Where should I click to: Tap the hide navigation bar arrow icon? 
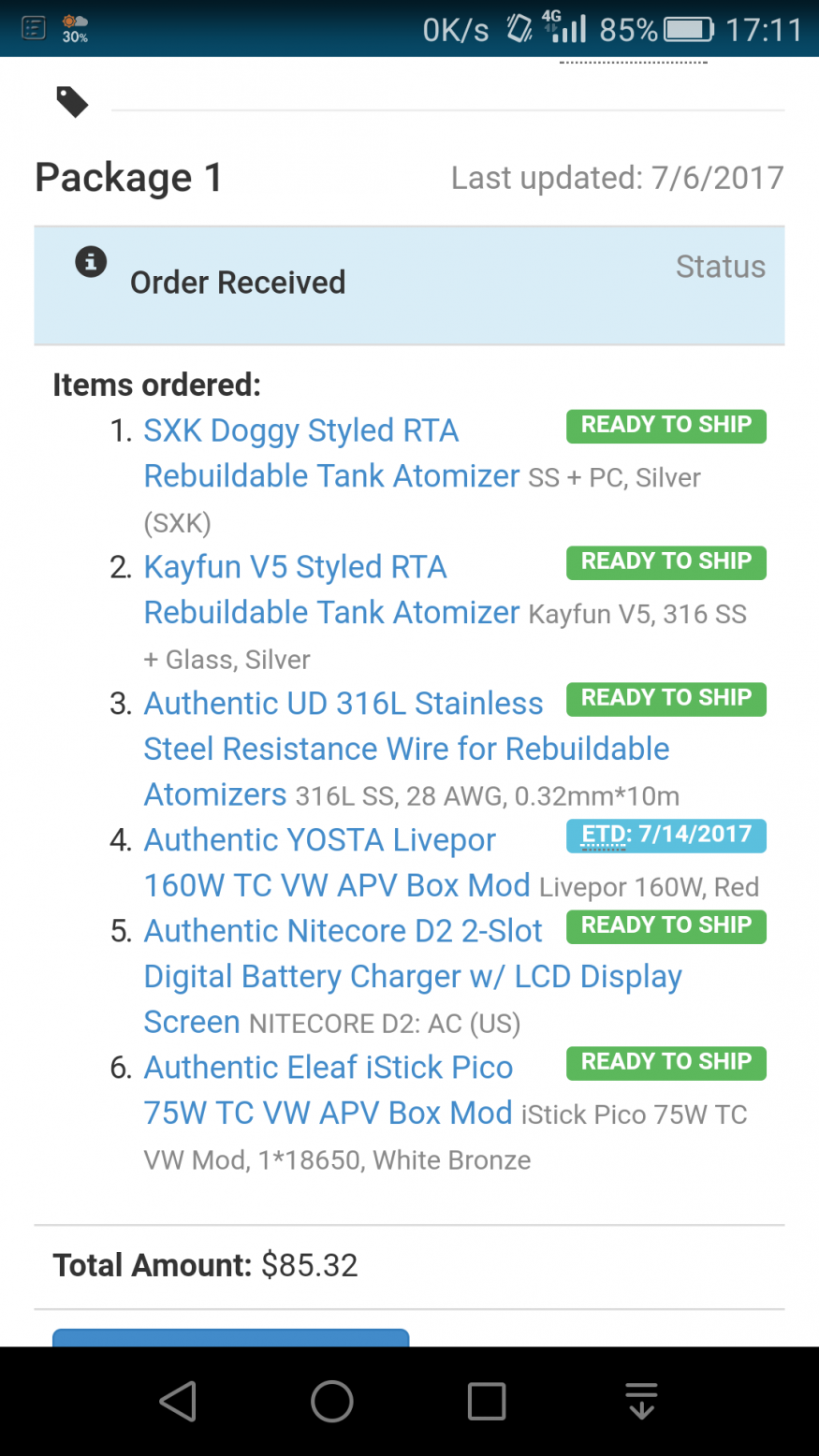click(x=641, y=1402)
